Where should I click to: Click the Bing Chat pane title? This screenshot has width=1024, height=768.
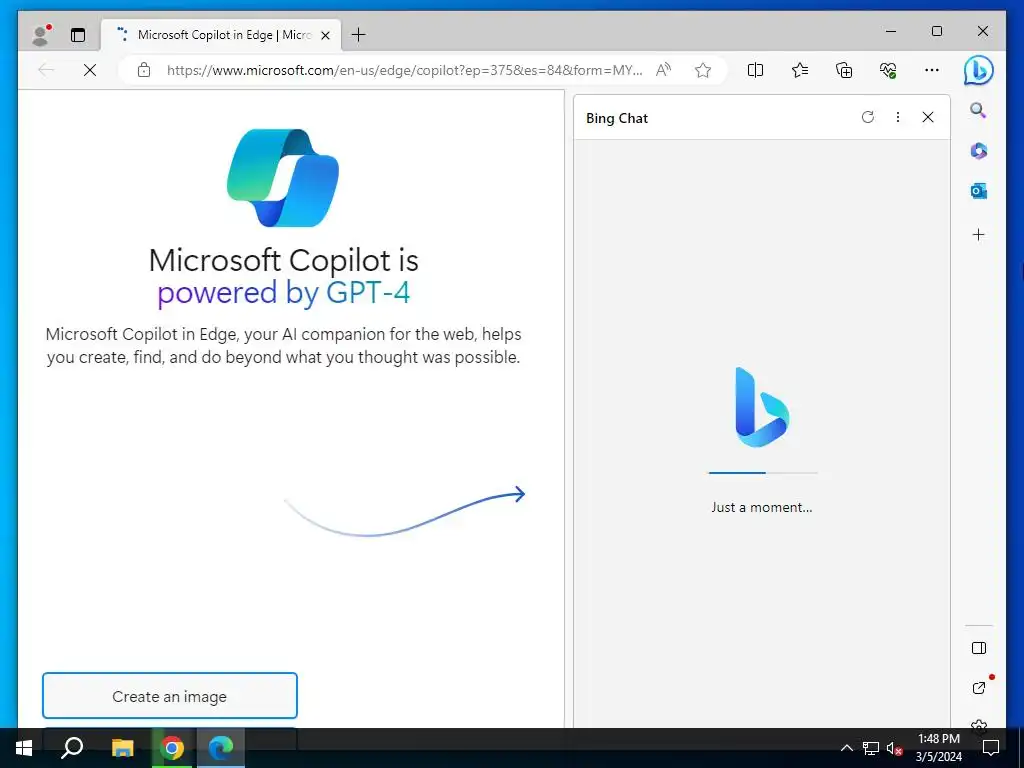(617, 118)
